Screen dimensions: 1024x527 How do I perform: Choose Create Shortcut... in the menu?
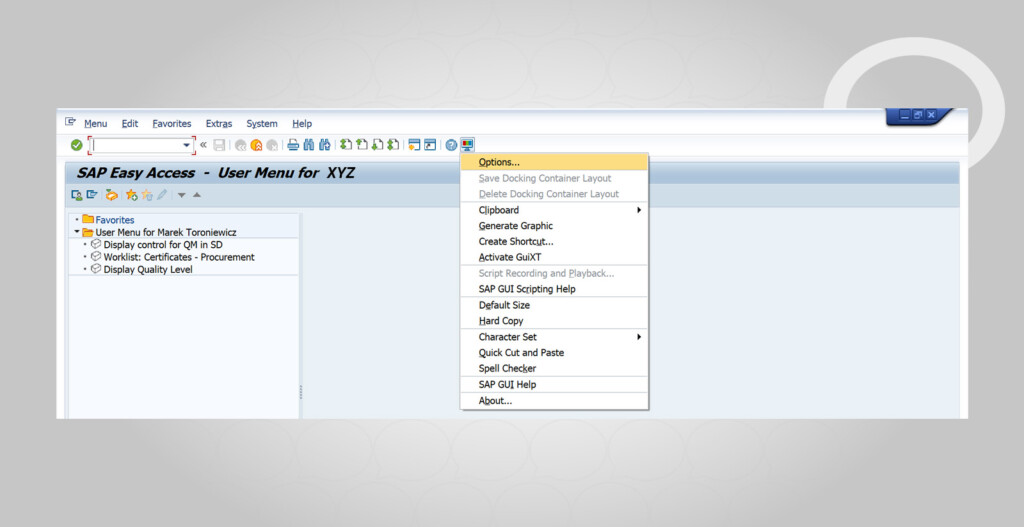tap(515, 241)
